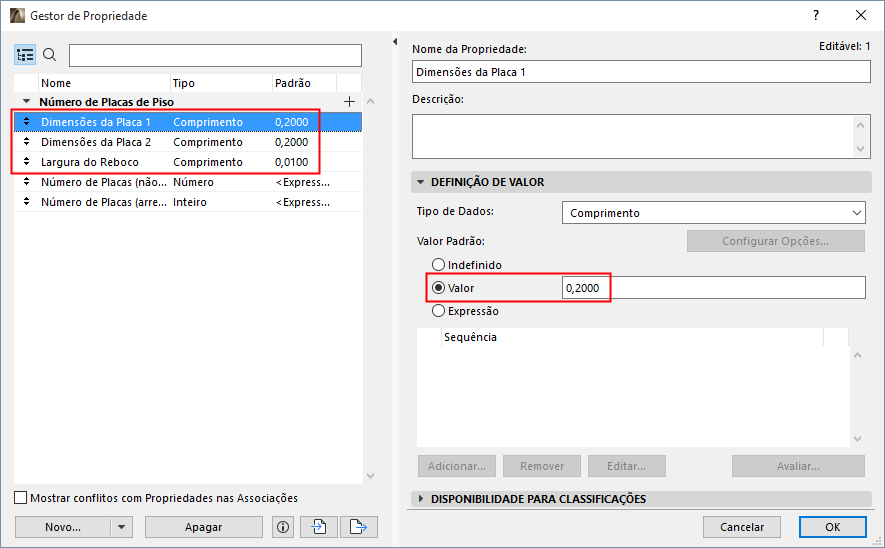Click the property list scroll-up arrow
The width and height of the screenshot is (885, 548).
tap(370, 101)
